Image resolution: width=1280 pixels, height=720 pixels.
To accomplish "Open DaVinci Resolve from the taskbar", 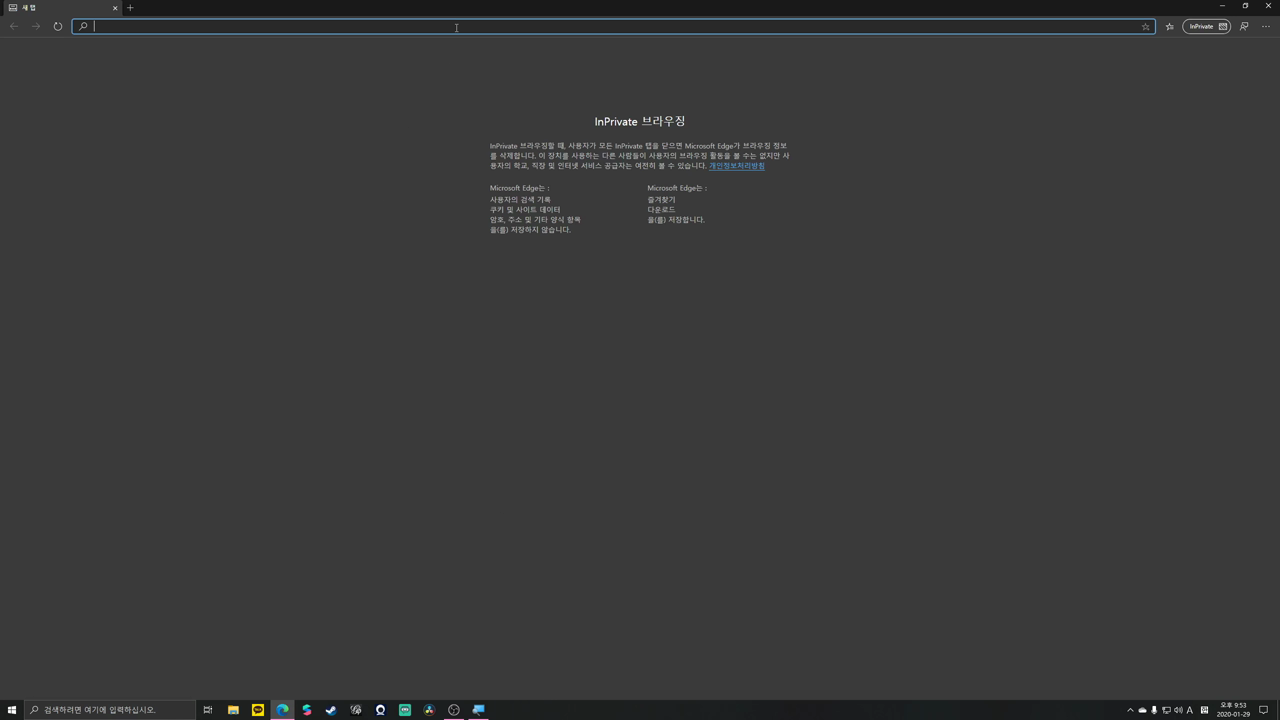I will [429, 710].
